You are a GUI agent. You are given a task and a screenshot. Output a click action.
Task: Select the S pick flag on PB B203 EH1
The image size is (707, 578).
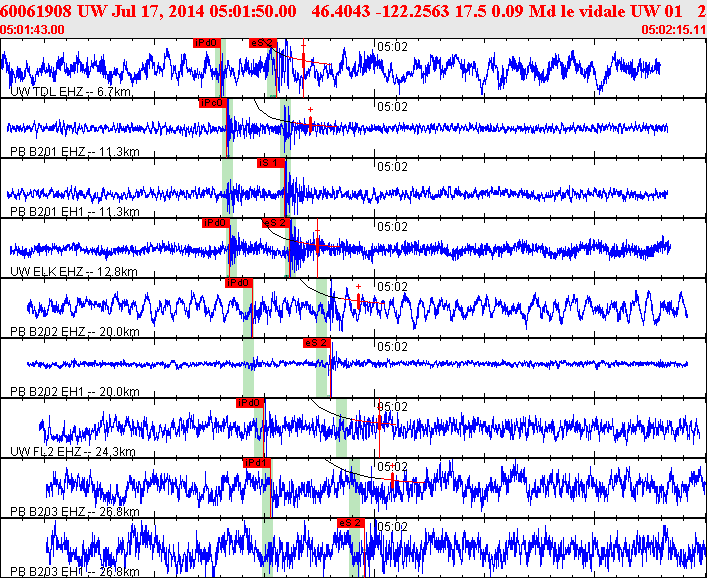coord(349,523)
